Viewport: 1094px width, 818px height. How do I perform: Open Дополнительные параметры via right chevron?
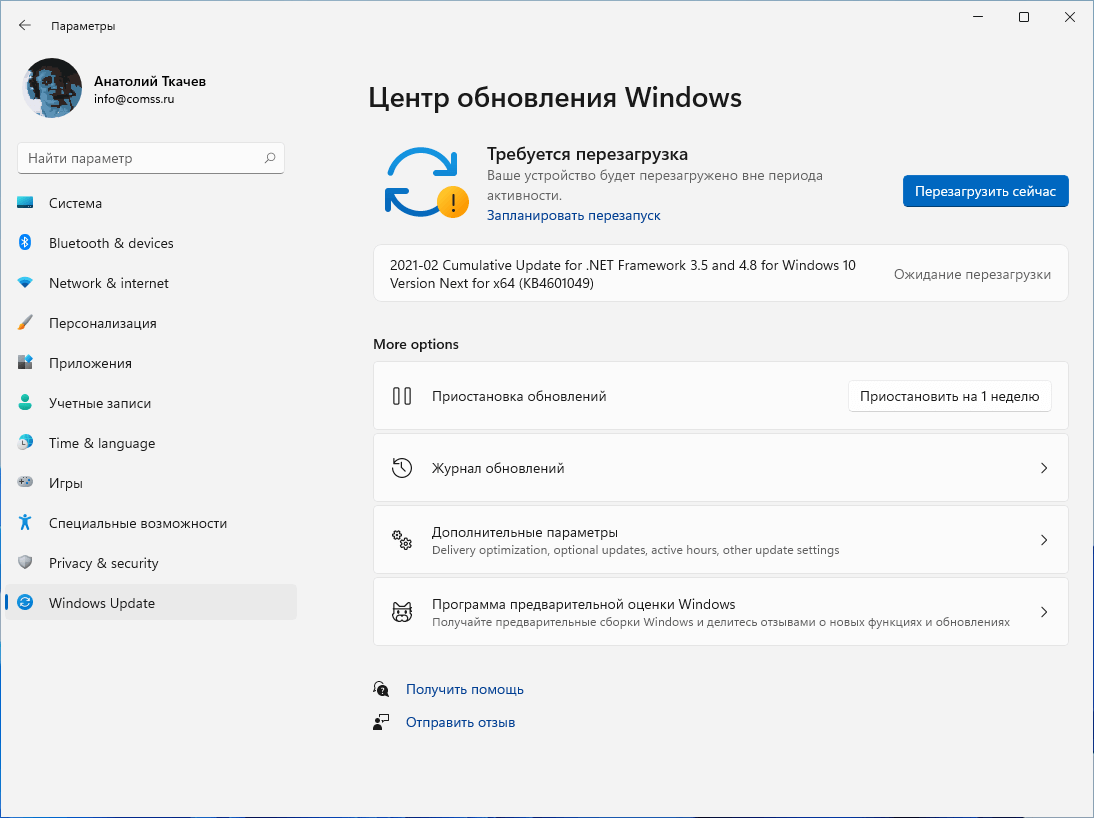1043,540
